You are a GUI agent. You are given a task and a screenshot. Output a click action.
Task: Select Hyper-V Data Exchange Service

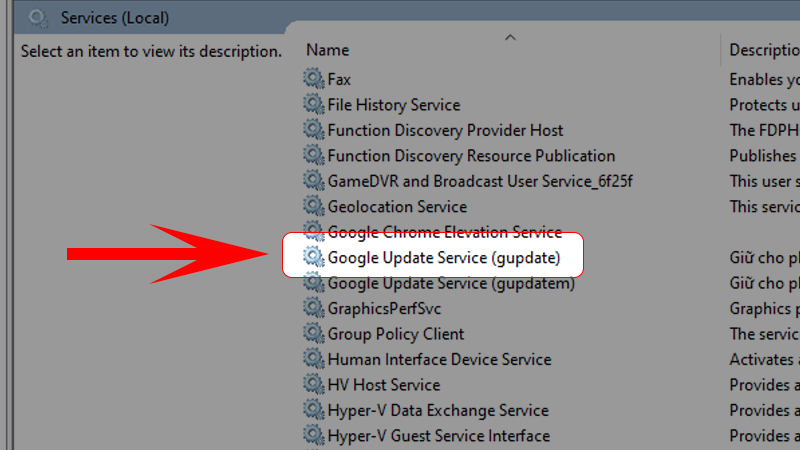click(438, 411)
